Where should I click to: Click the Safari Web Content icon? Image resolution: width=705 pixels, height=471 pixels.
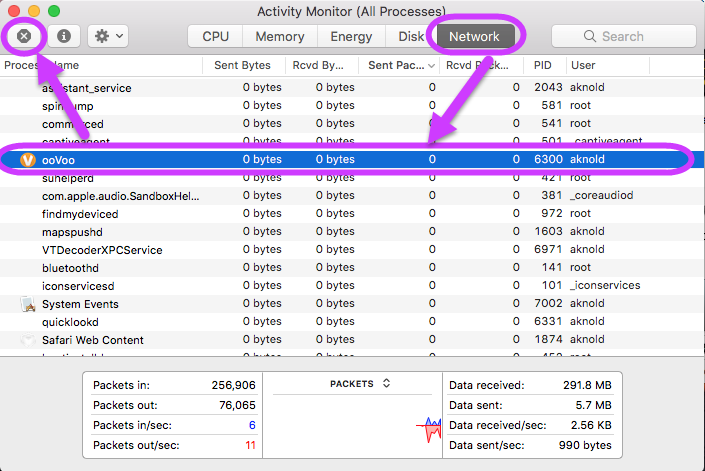click(x=28, y=340)
